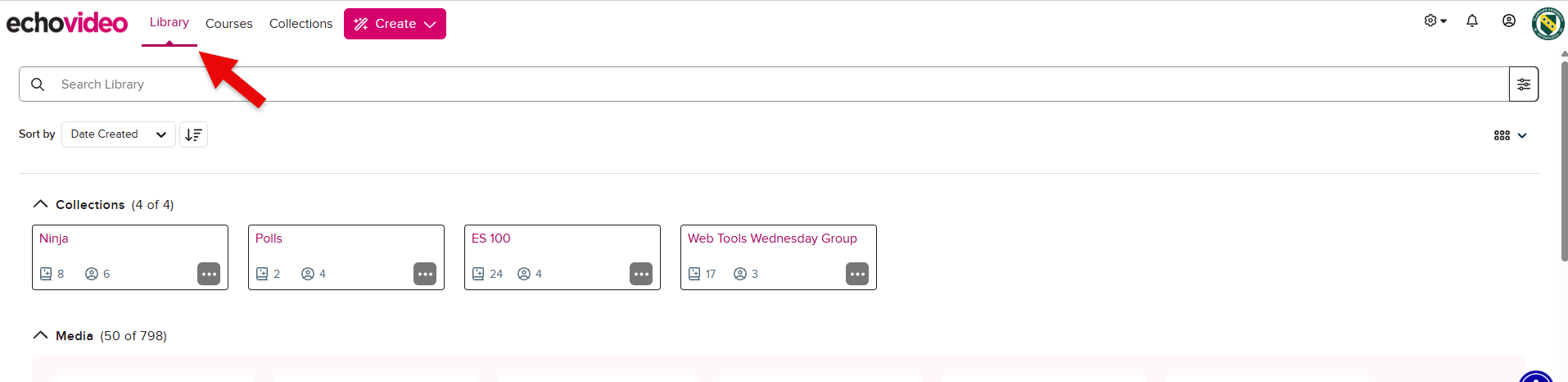The height and width of the screenshot is (382, 1568).
Task: Collapse the Media section
Action: tap(40, 335)
